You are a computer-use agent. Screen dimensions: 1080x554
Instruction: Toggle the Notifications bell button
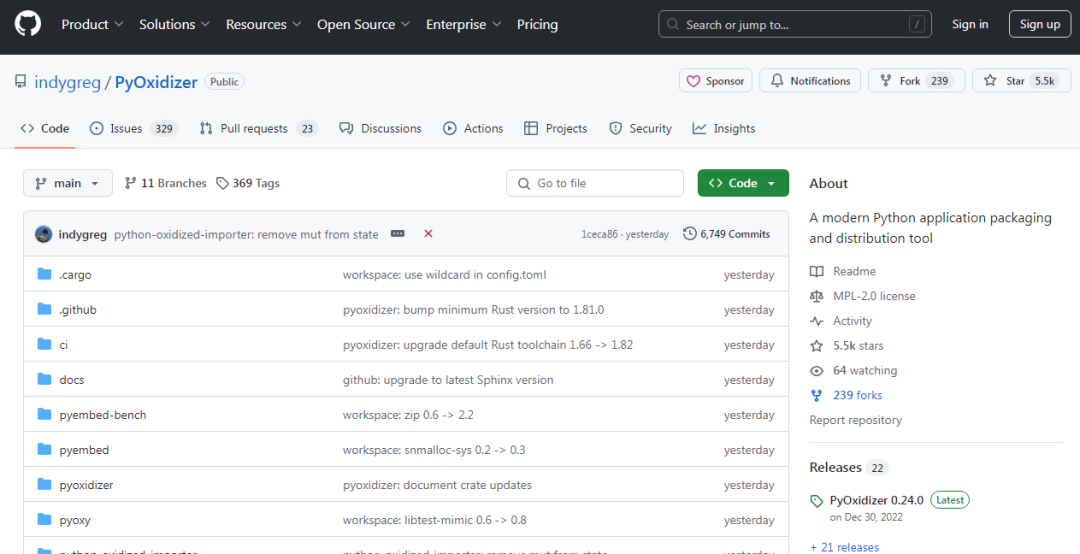(809, 81)
